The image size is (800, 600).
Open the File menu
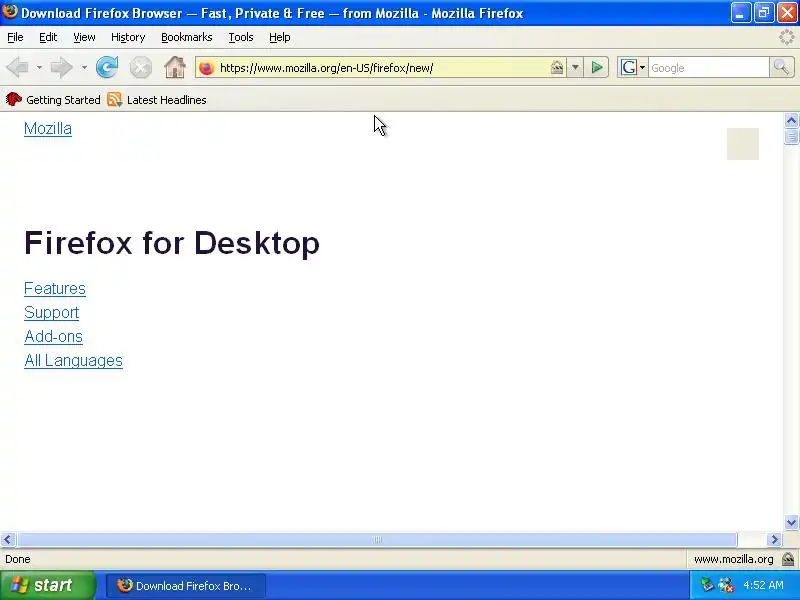(x=15, y=37)
